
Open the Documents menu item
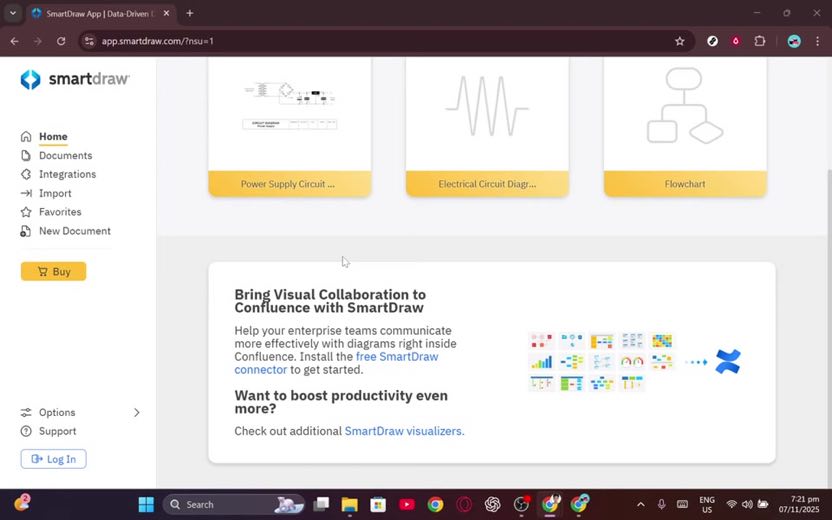tap(65, 155)
